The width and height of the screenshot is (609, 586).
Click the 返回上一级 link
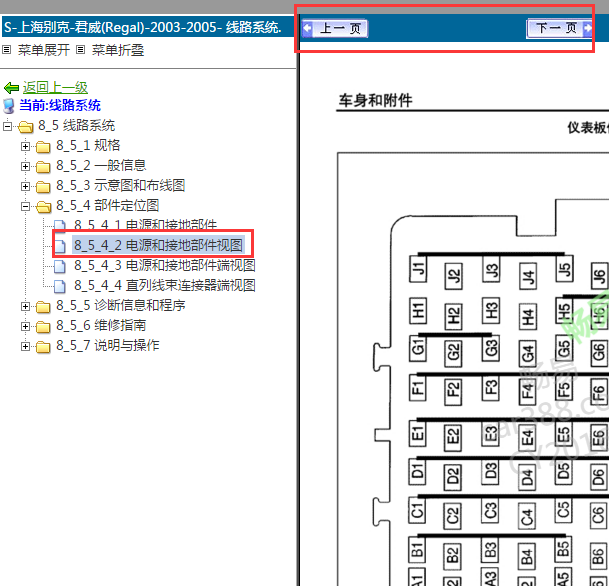tap(55, 87)
